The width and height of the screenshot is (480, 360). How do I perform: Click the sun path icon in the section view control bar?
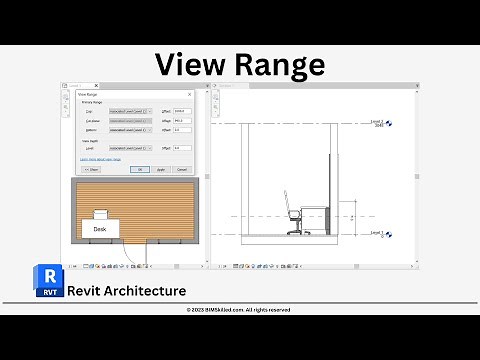(x=248, y=266)
